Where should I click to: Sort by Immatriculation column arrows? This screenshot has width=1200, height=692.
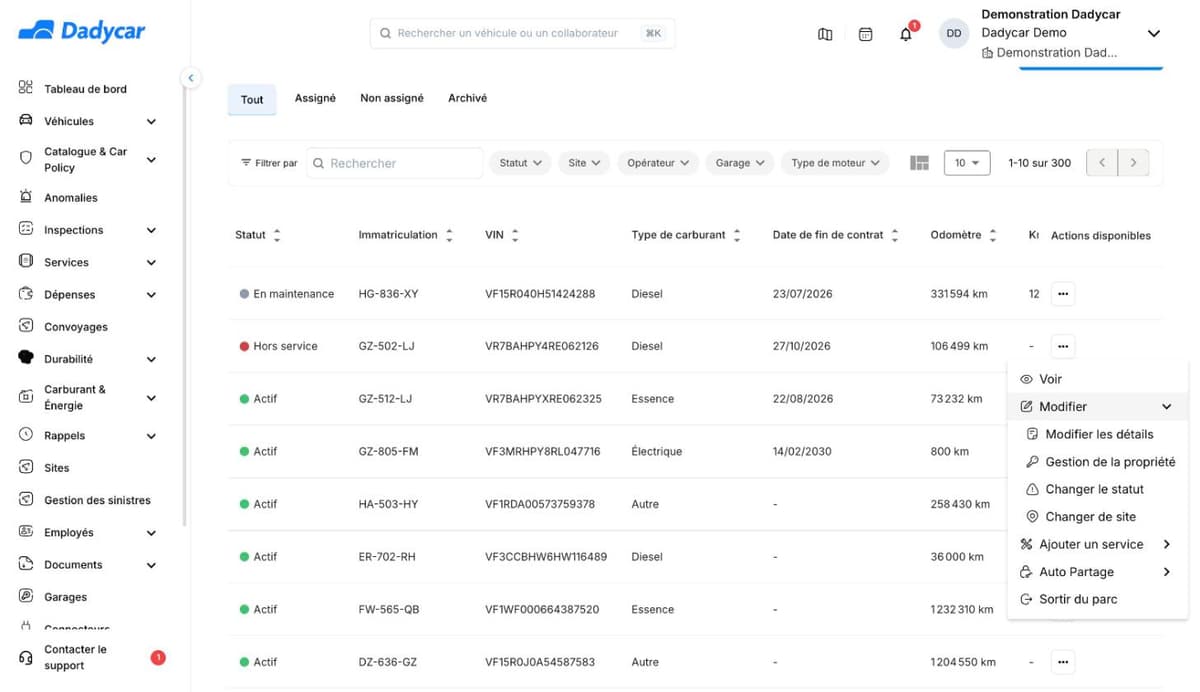coord(449,235)
